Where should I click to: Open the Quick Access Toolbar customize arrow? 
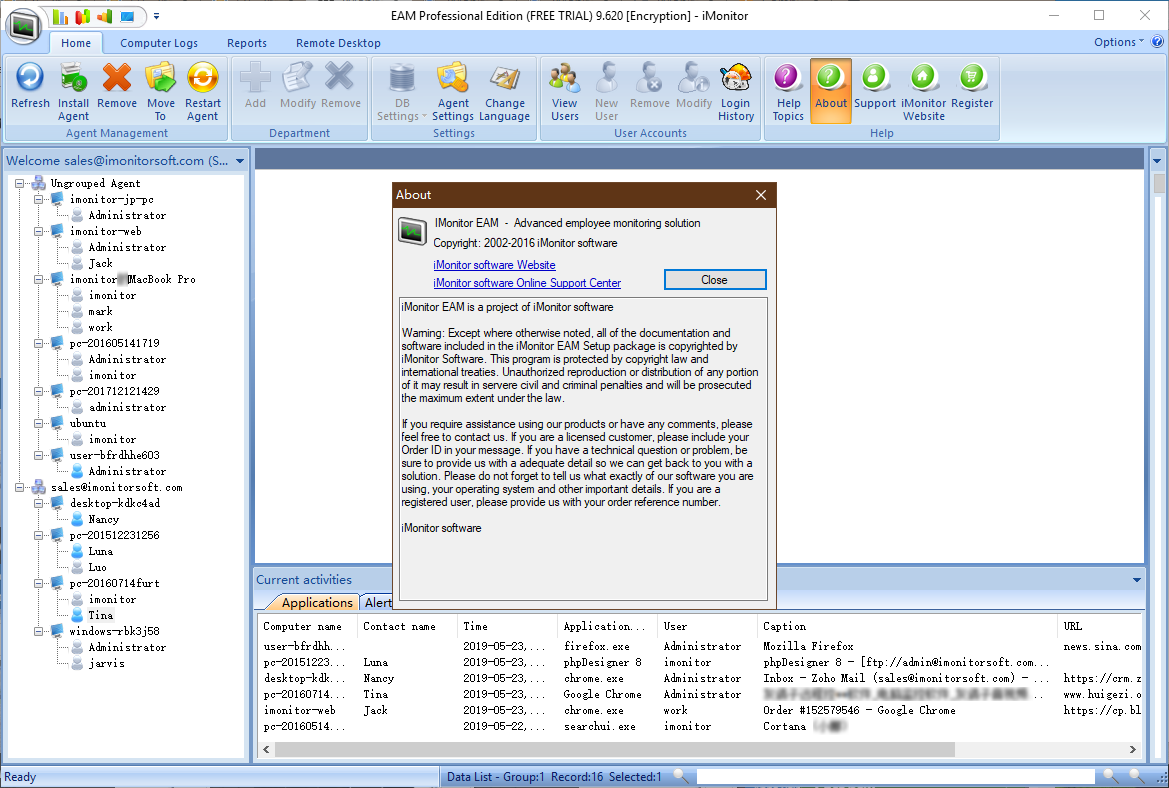156,16
